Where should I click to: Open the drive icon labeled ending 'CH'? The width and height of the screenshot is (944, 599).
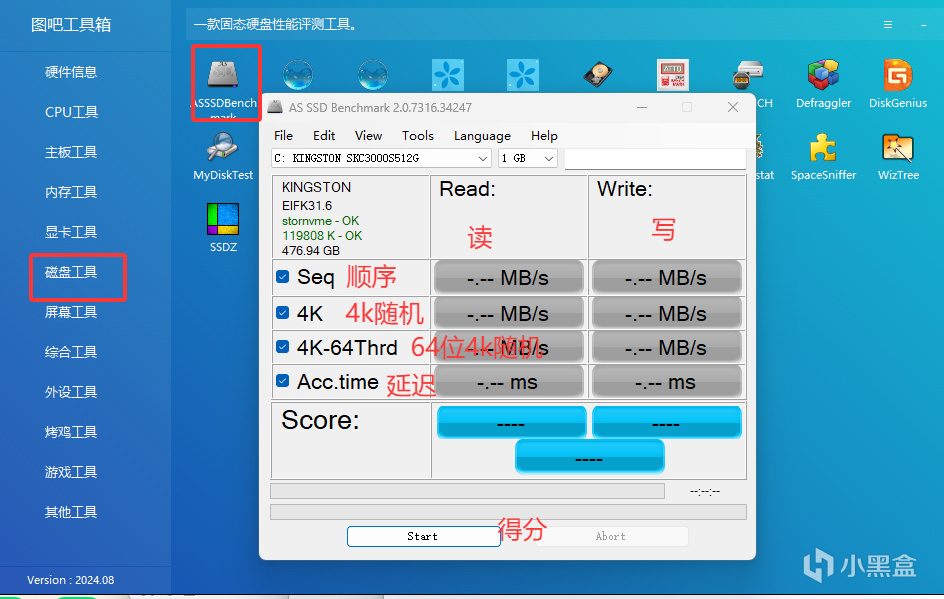[x=748, y=75]
